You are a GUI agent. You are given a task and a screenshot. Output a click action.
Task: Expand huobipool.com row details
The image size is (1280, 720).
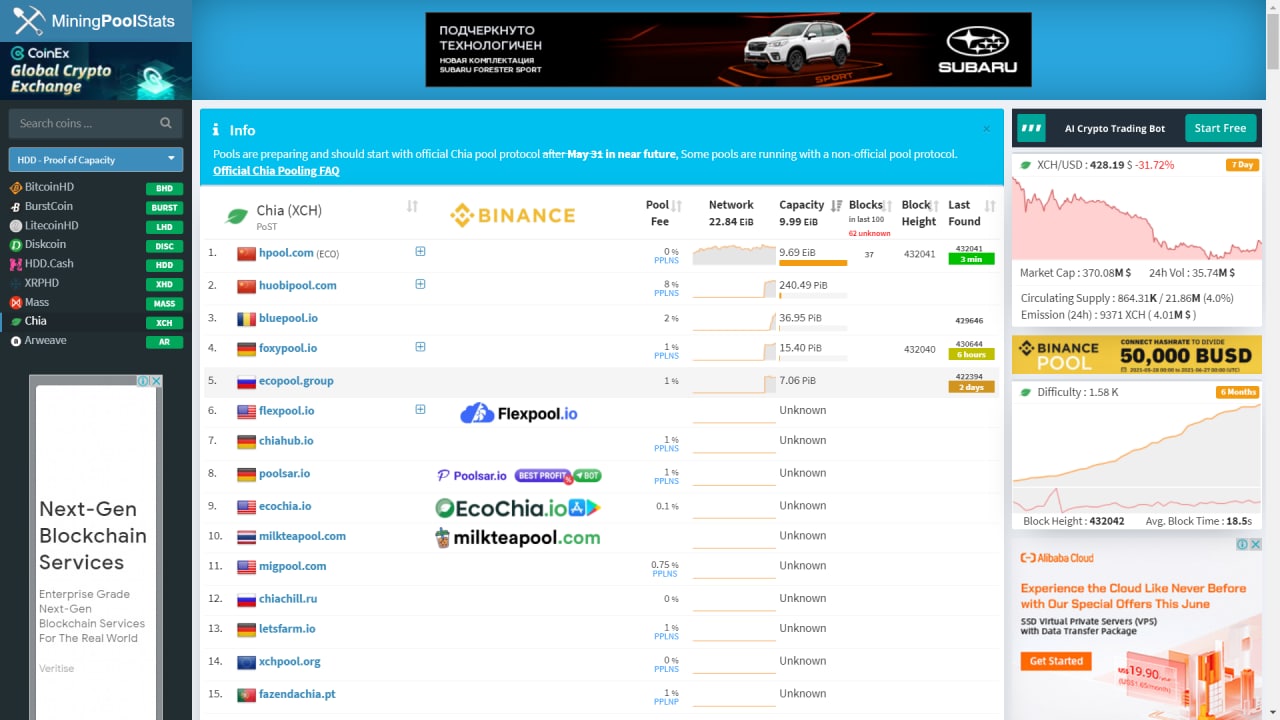pyautogui.click(x=420, y=284)
